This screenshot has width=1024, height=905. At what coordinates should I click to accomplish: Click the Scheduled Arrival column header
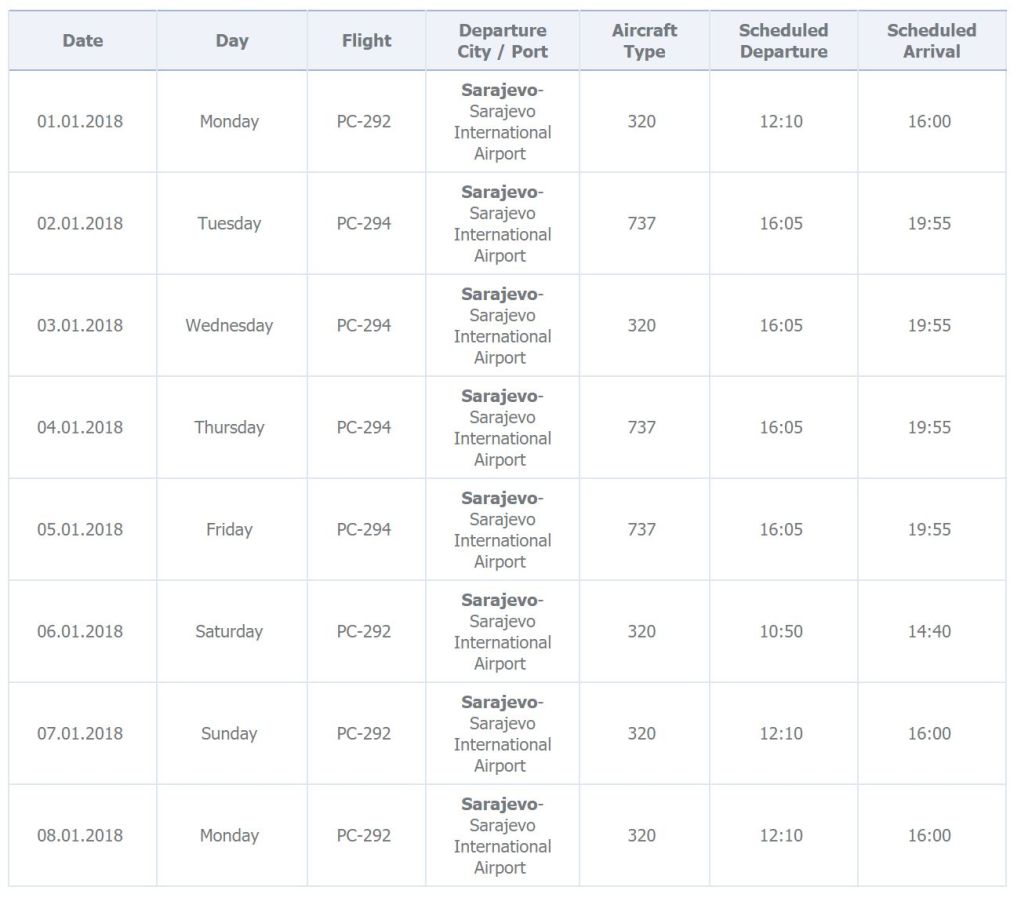click(931, 41)
